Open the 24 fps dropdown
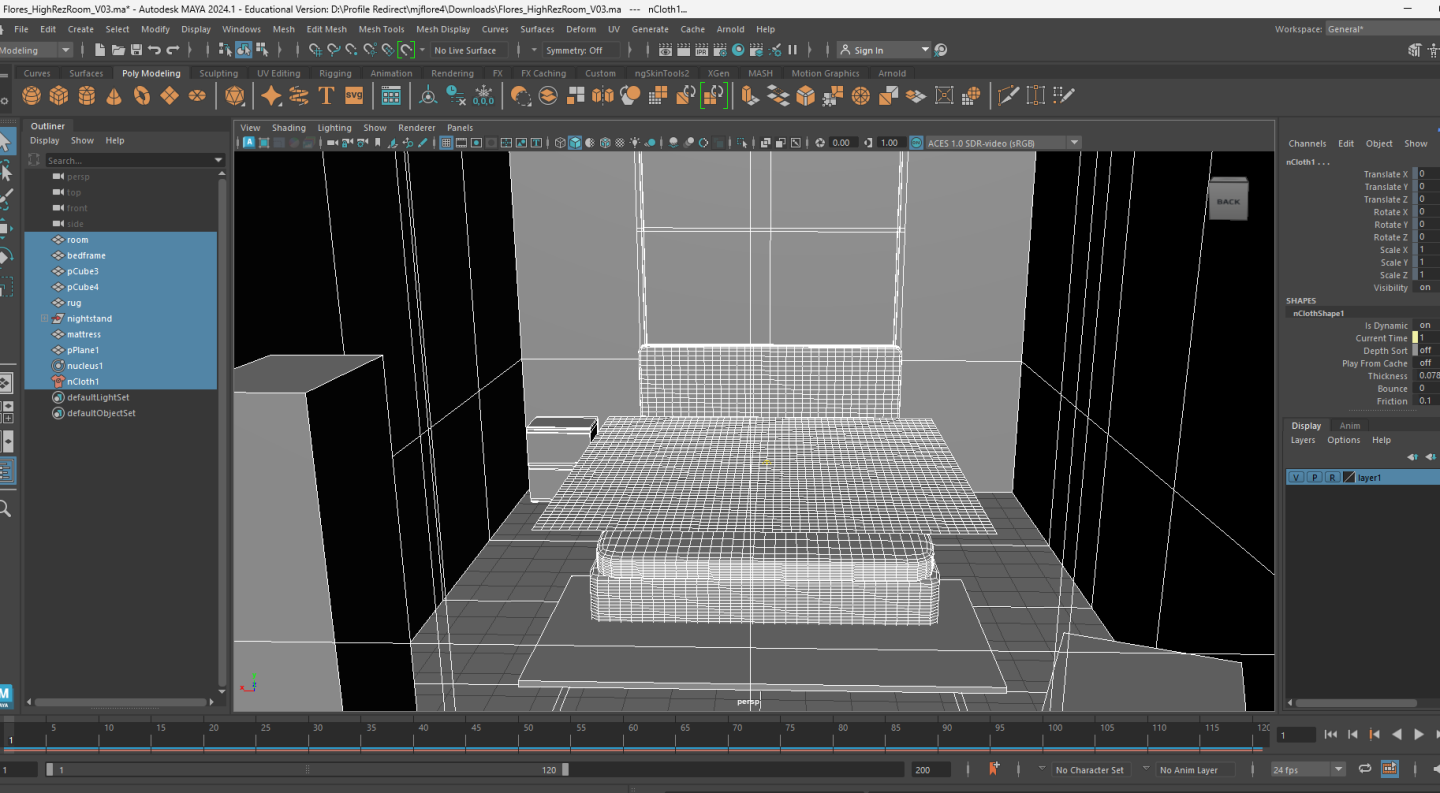The width and height of the screenshot is (1440, 793). click(x=1308, y=770)
